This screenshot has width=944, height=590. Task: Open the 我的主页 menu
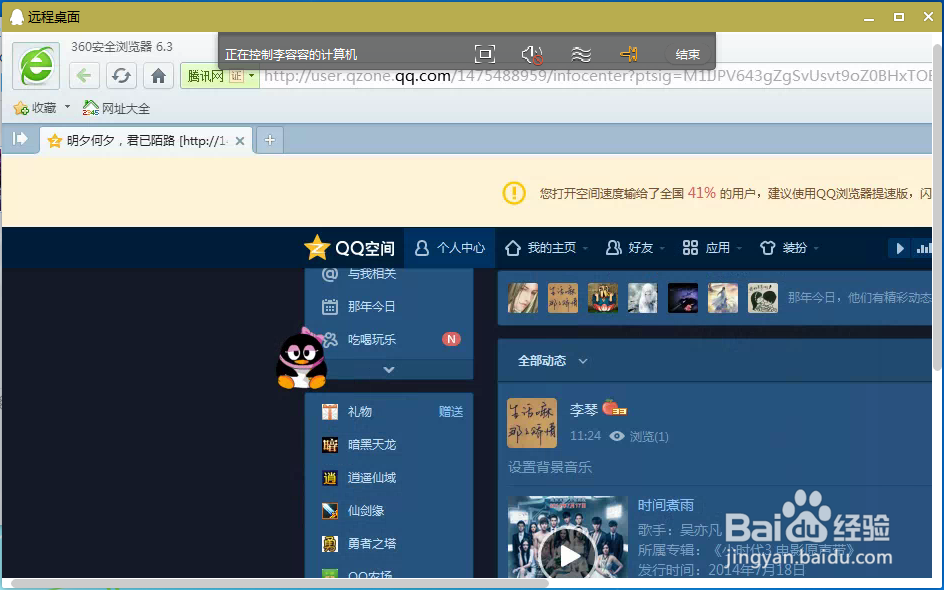[x=546, y=248]
